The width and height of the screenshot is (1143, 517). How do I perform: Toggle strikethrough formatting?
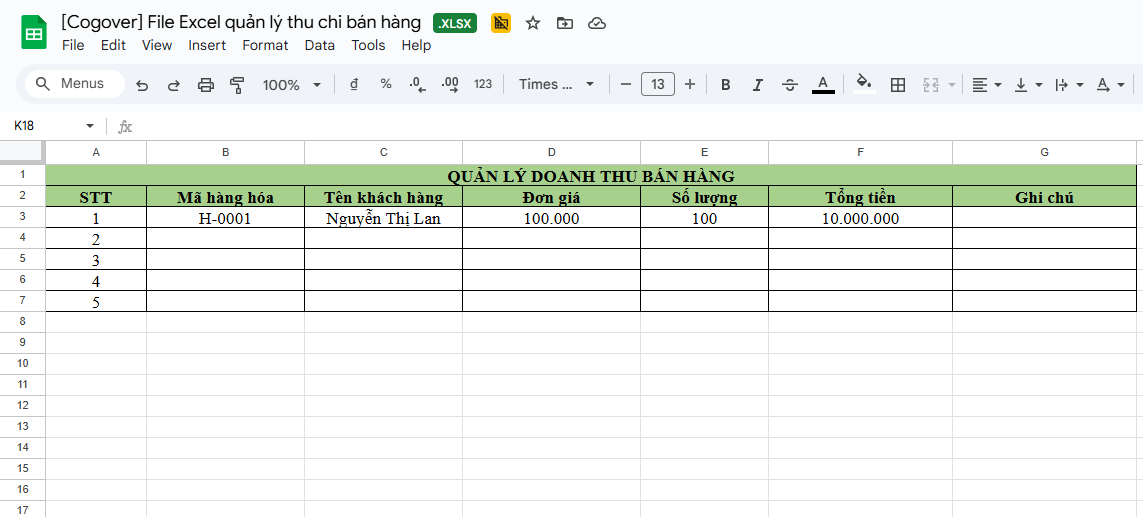(789, 85)
